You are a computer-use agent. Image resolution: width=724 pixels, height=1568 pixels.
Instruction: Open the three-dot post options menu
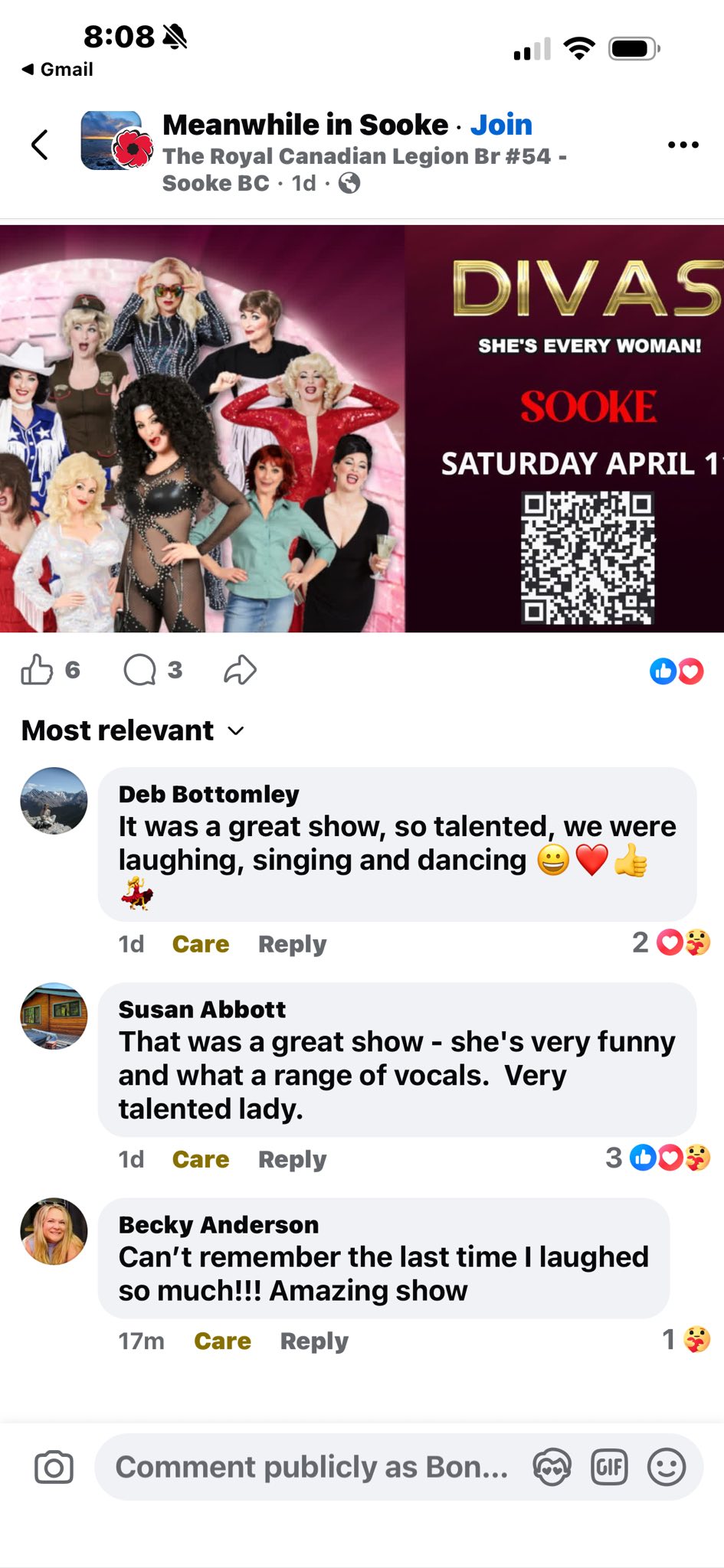[x=683, y=144]
